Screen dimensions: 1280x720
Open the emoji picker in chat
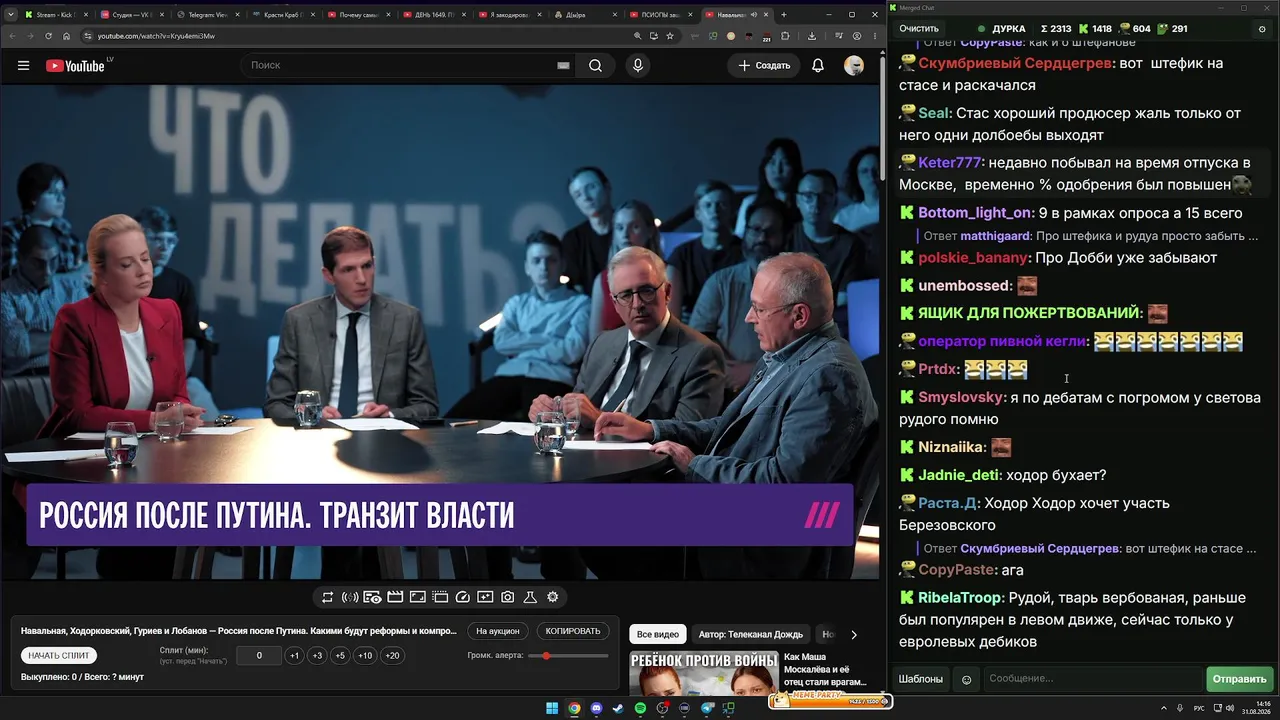[966, 679]
